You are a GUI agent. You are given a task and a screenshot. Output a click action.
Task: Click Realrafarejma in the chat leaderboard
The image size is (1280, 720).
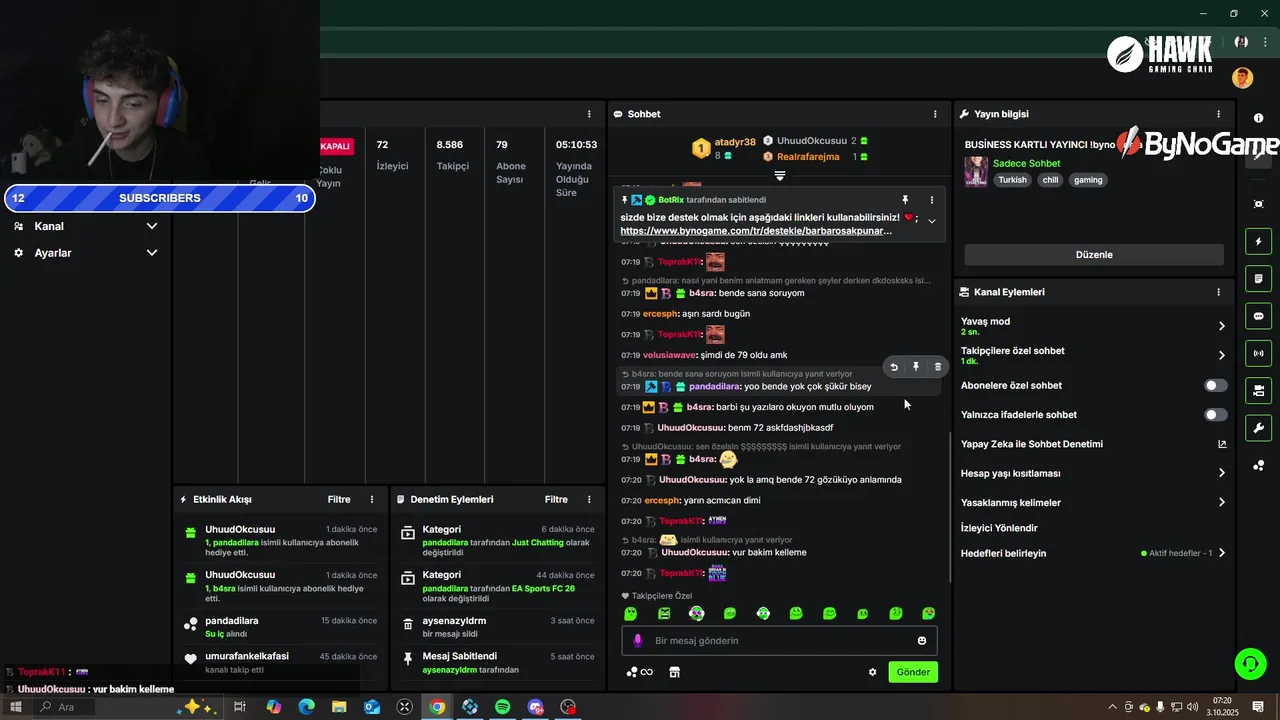pos(808,157)
